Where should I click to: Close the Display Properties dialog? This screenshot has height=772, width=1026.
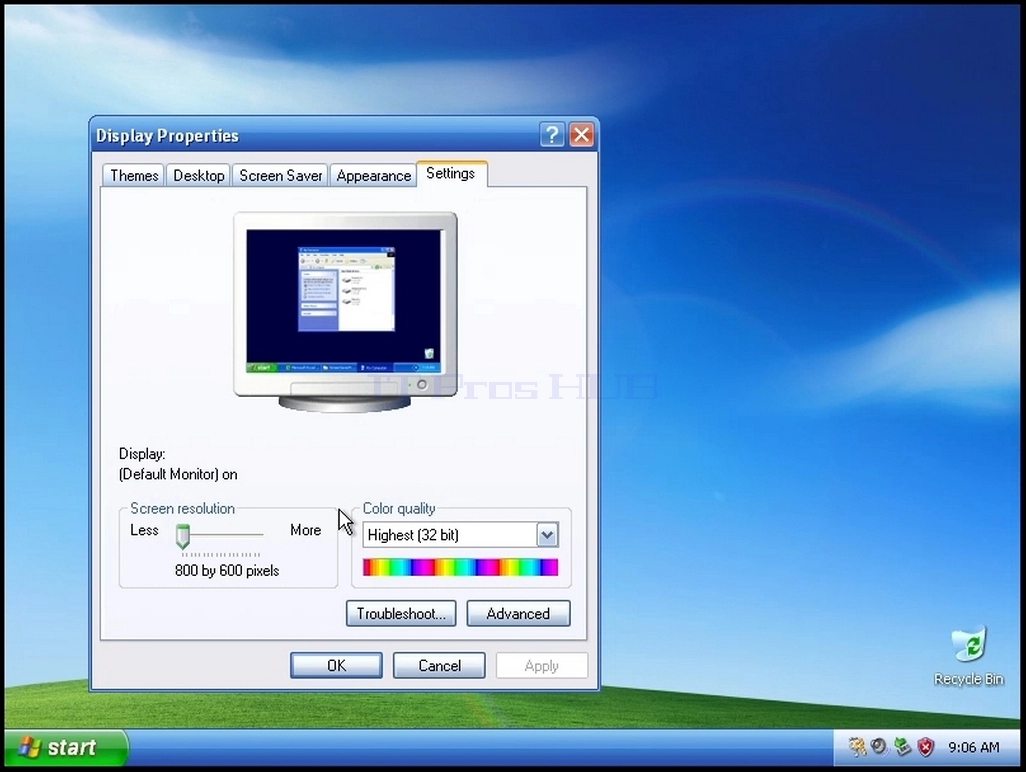pyautogui.click(x=581, y=135)
